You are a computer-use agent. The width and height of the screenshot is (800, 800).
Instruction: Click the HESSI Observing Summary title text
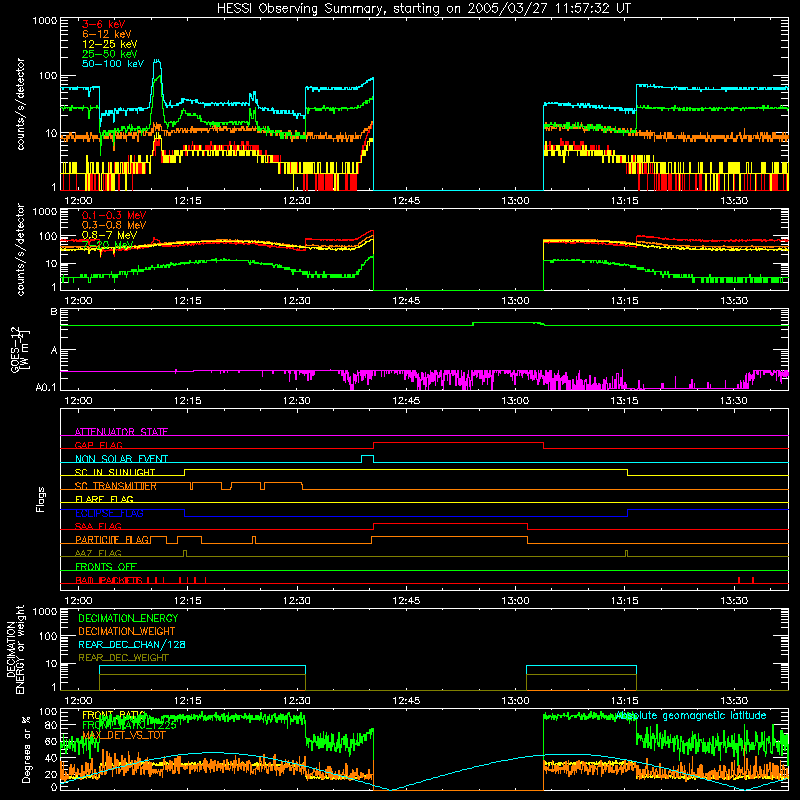(x=424, y=8)
